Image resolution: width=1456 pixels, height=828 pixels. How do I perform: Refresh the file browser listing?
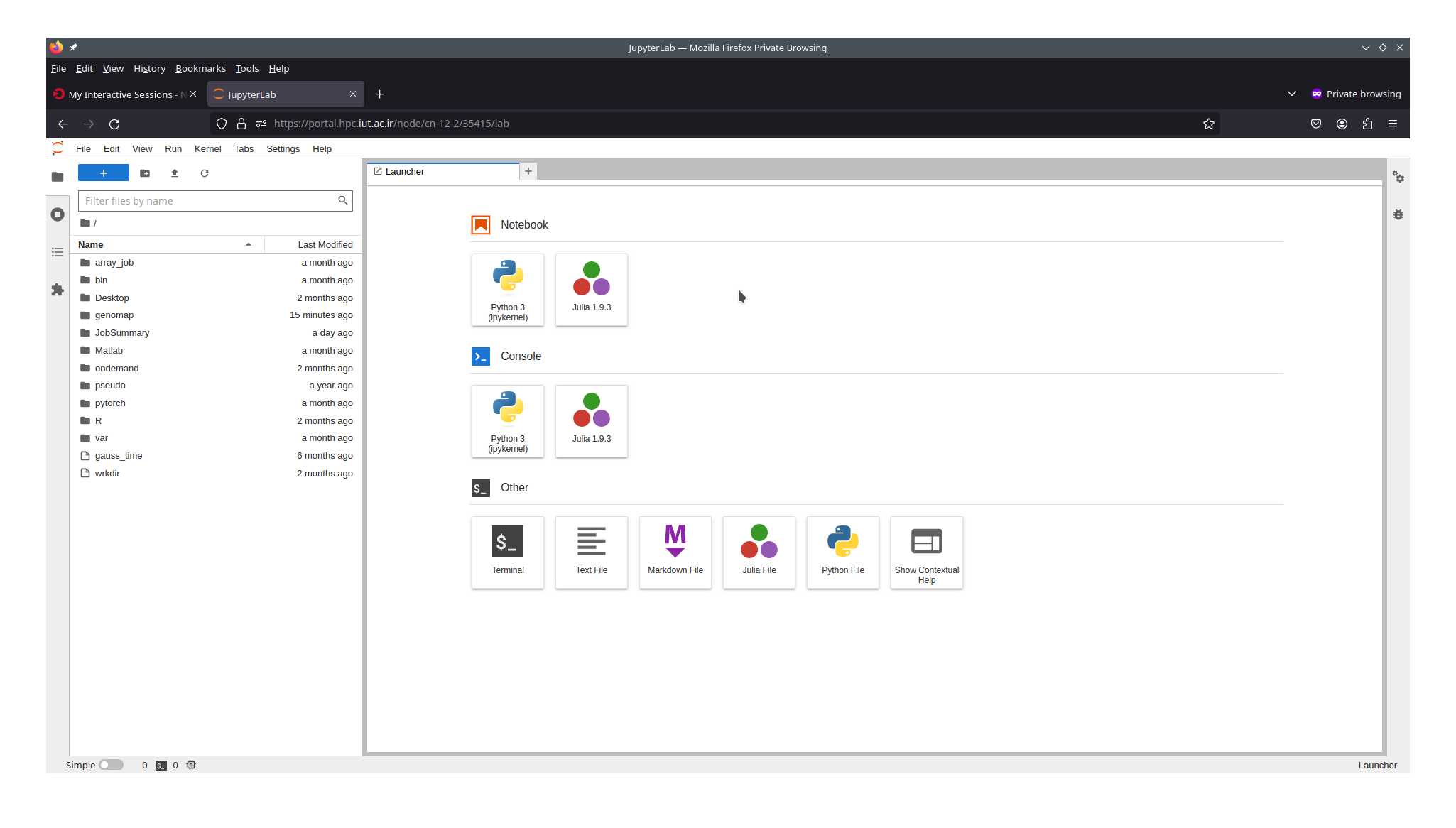205,173
